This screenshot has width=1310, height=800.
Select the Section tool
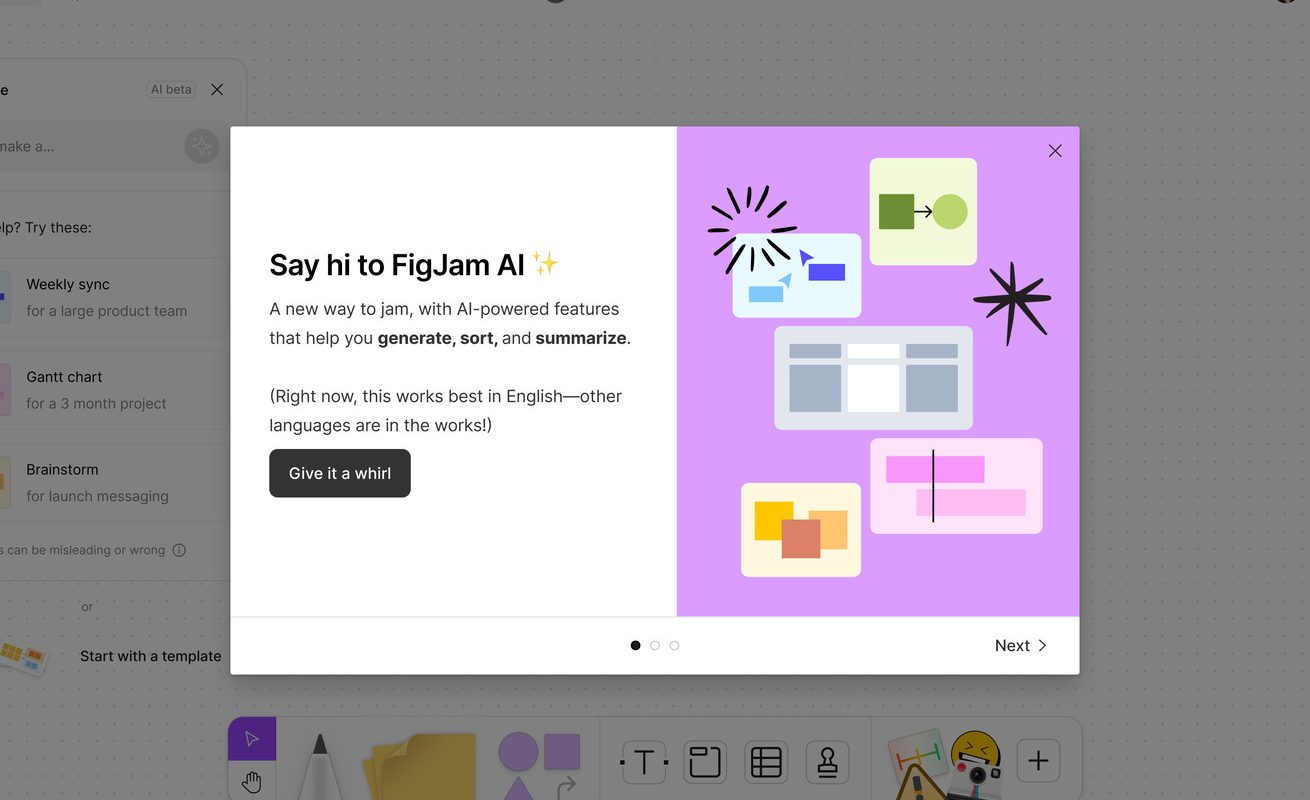tap(705, 762)
